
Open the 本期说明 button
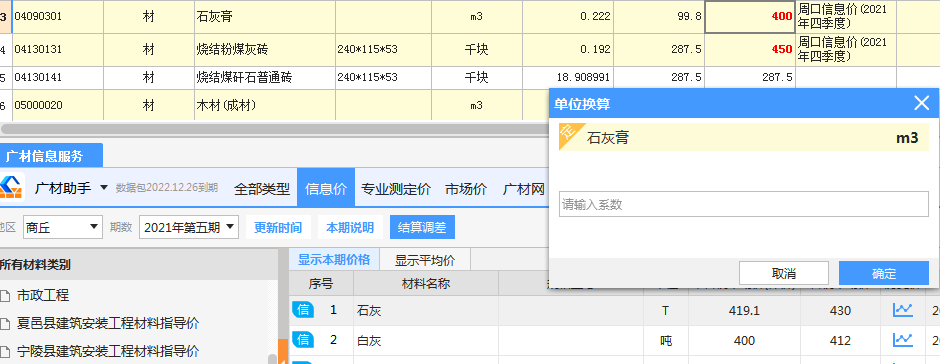click(x=350, y=228)
